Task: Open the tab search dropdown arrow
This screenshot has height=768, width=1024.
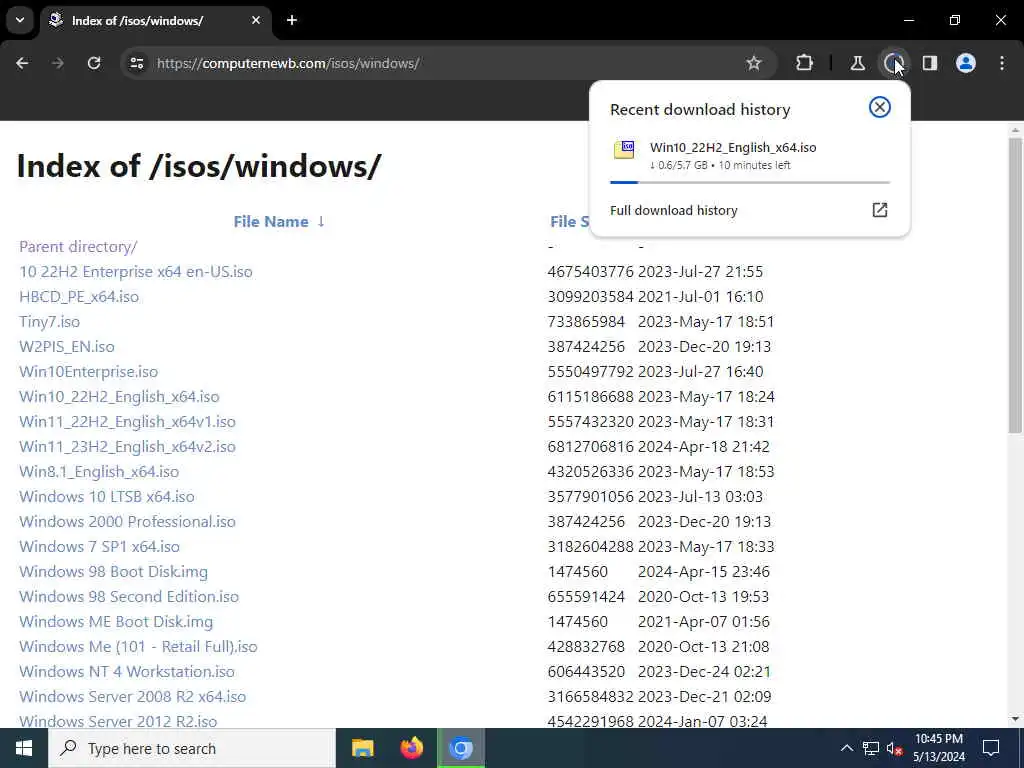Action: (x=20, y=20)
